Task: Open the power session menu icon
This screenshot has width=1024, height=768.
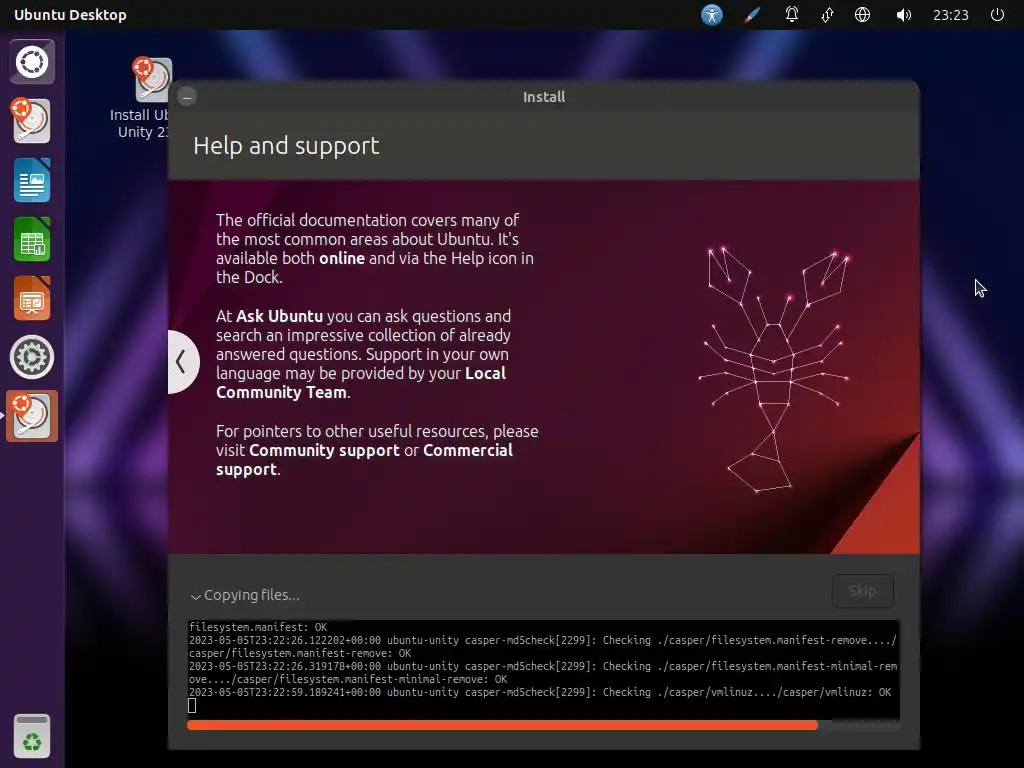Action: click(997, 14)
